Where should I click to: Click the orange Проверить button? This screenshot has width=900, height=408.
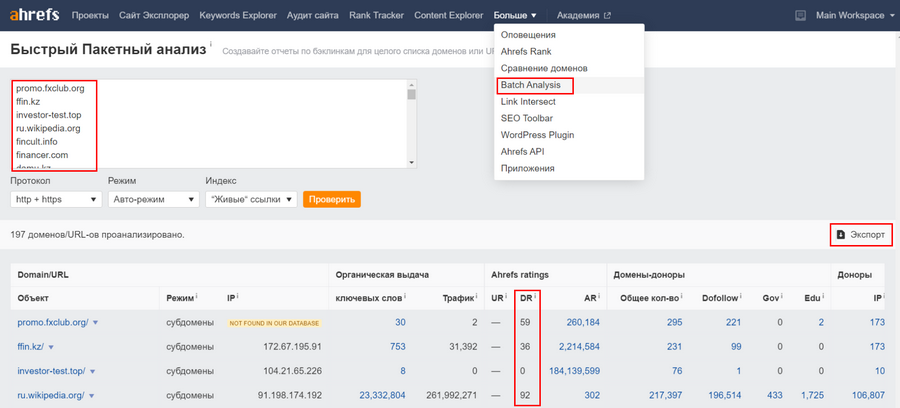pyautogui.click(x=332, y=200)
